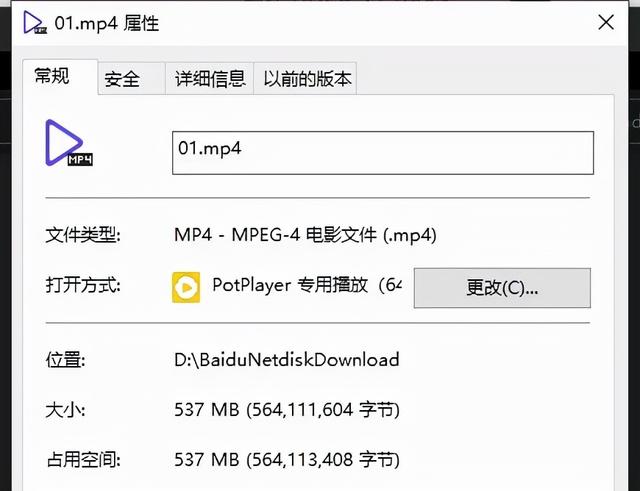Click the MP4 icon in title bar
Image resolution: width=640 pixels, height=491 pixels.
pos(35,22)
